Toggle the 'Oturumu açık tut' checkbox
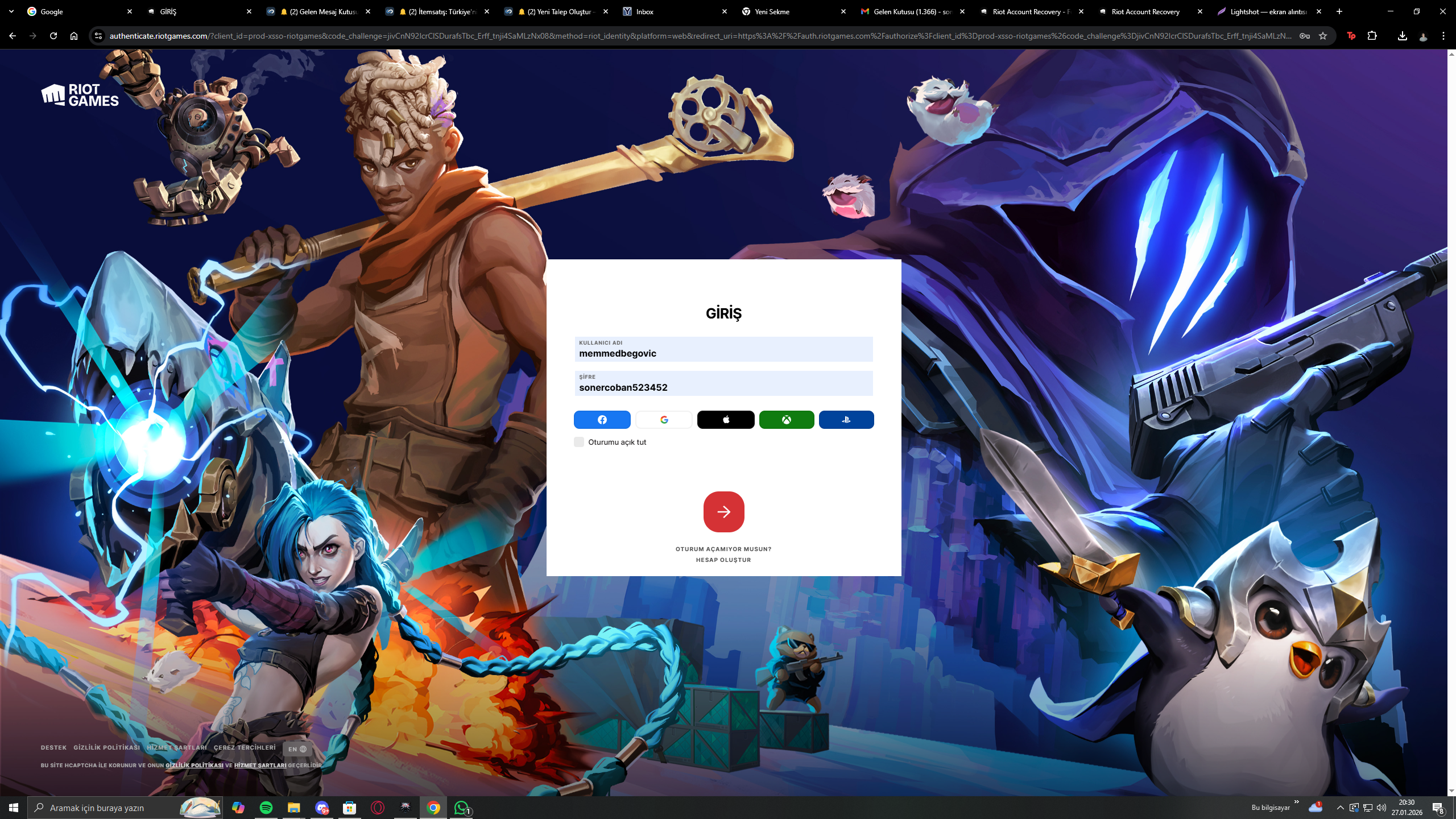 click(579, 442)
